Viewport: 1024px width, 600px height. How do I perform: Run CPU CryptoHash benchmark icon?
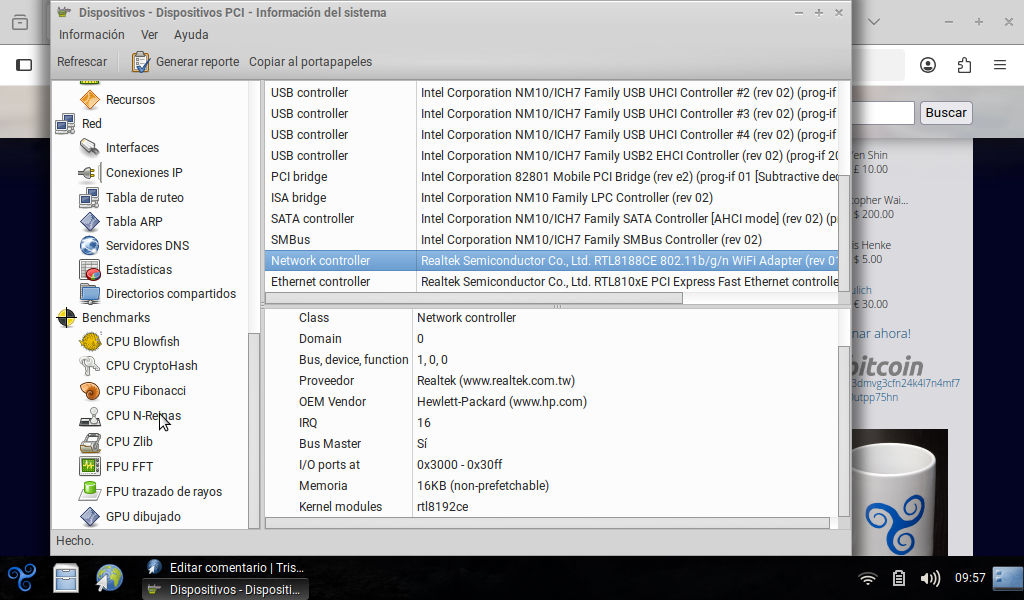tap(89, 366)
